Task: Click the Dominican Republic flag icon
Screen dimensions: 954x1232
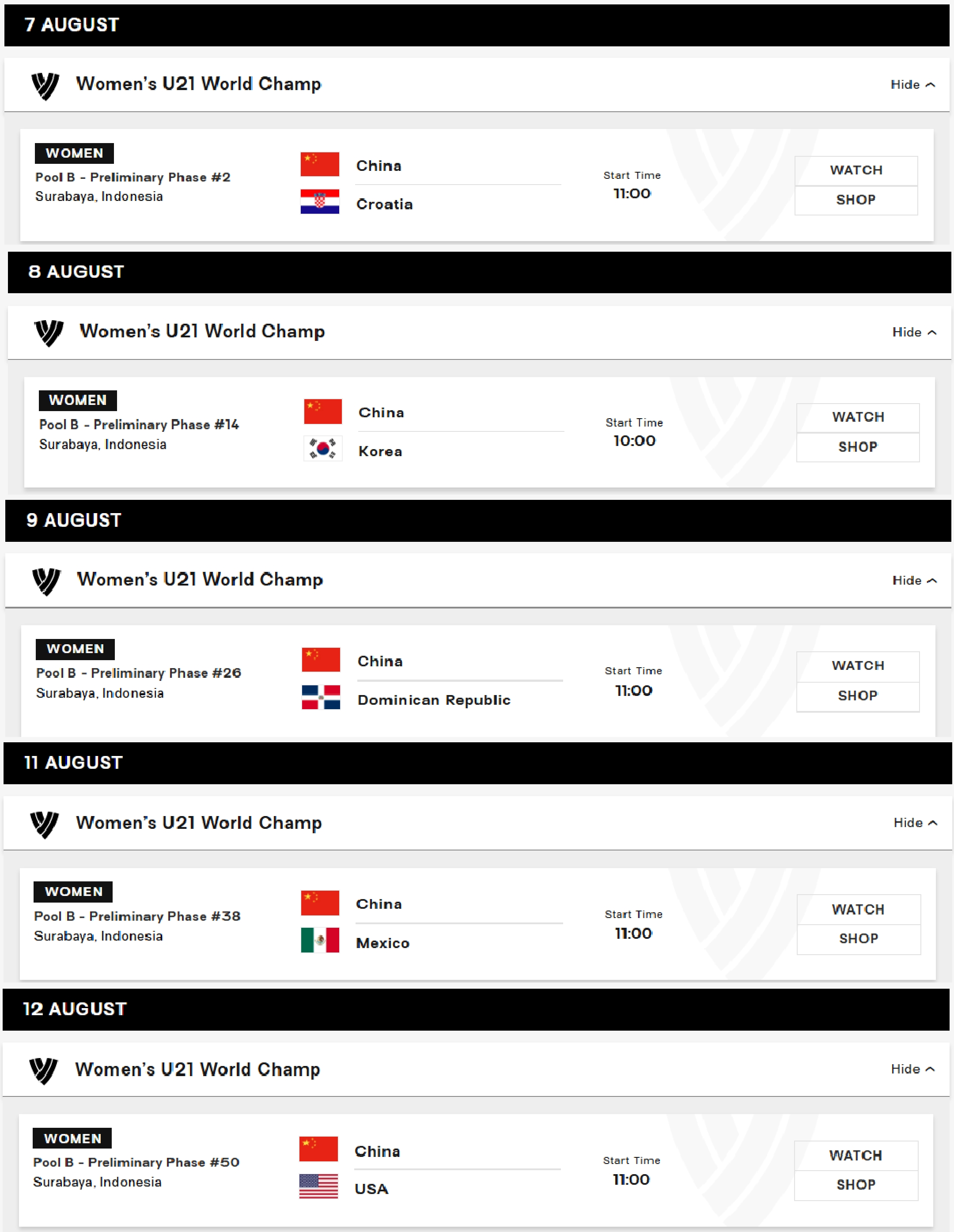Action: coord(321,697)
